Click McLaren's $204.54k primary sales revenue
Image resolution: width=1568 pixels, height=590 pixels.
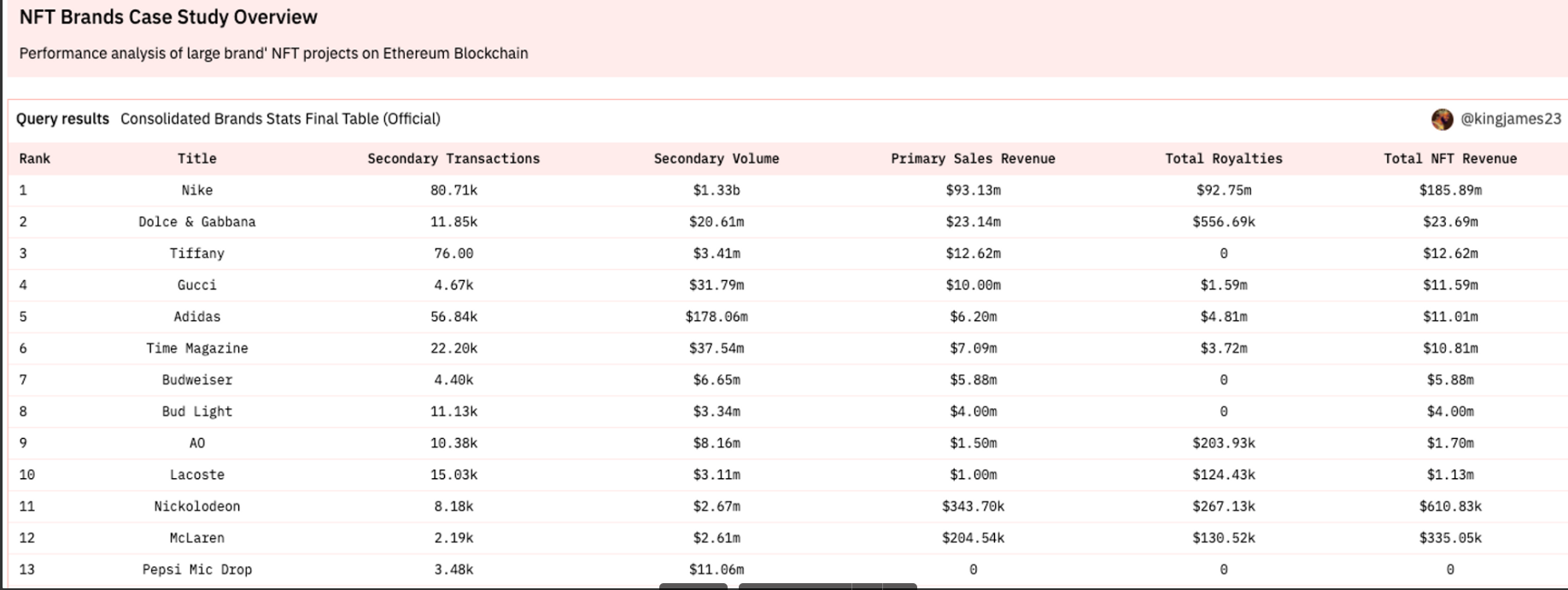tap(973, 538)
